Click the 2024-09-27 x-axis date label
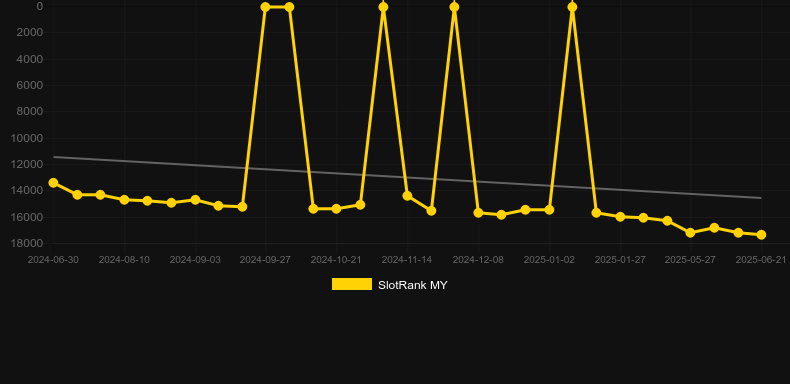790x384 pixels. pyautogui.click(x=265, y=260)
